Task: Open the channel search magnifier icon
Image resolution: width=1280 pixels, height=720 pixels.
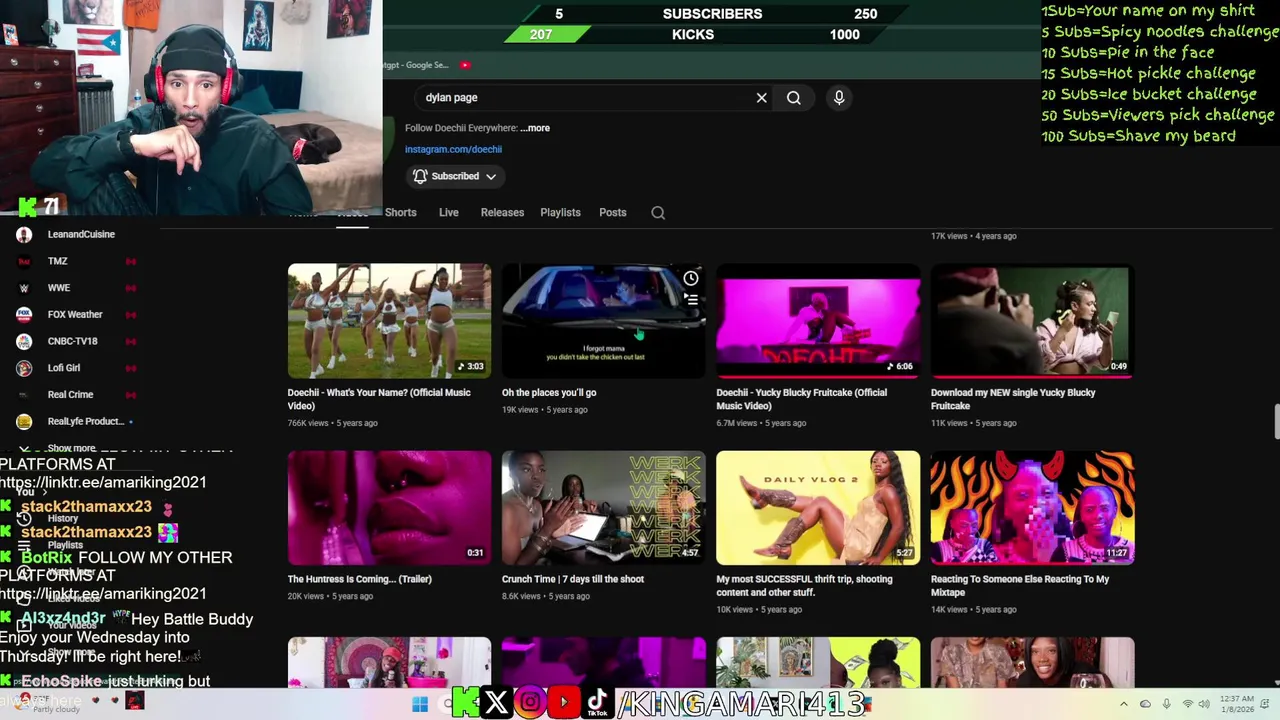Action: click(658, 212)
